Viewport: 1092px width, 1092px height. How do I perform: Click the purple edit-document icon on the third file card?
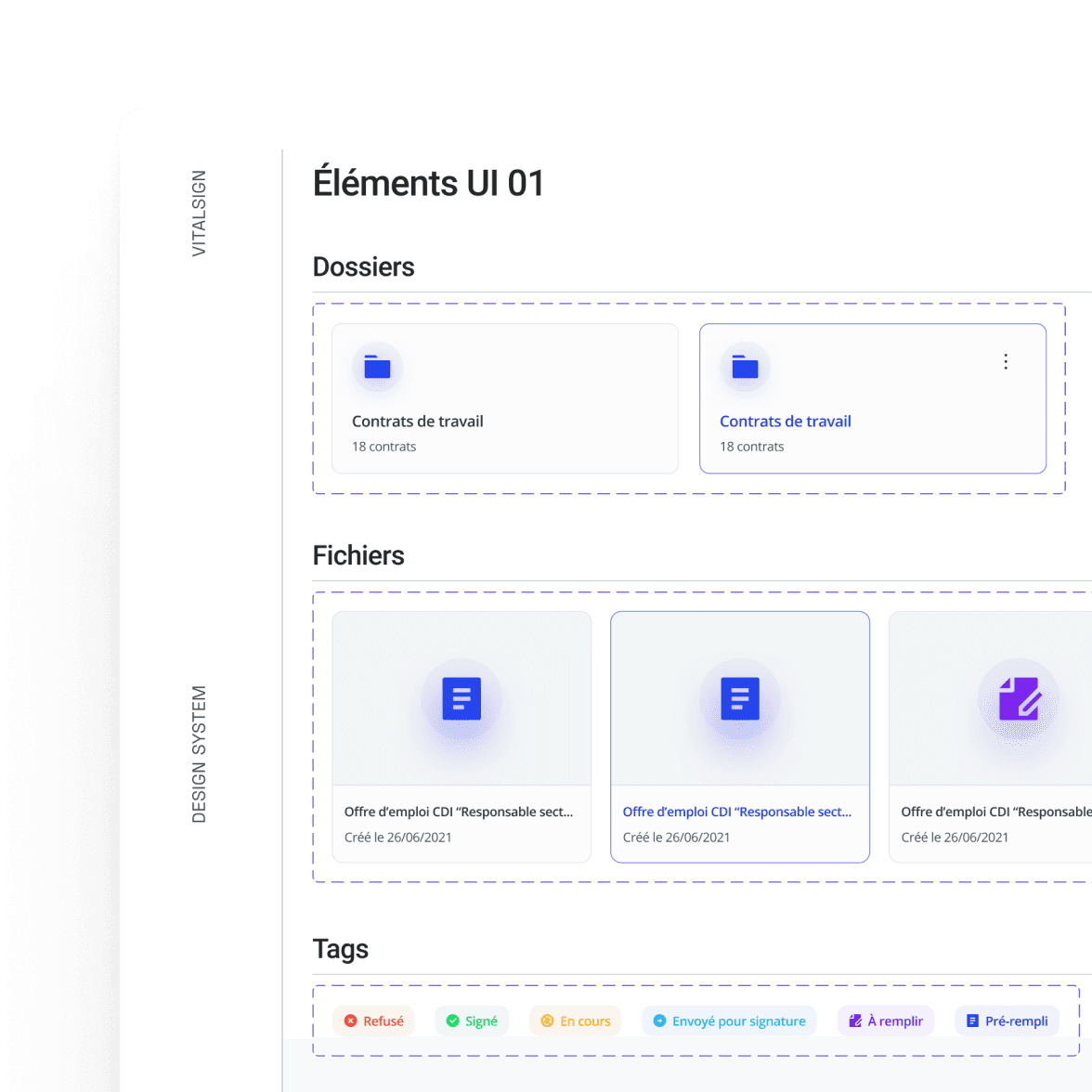pos(1019,698)
